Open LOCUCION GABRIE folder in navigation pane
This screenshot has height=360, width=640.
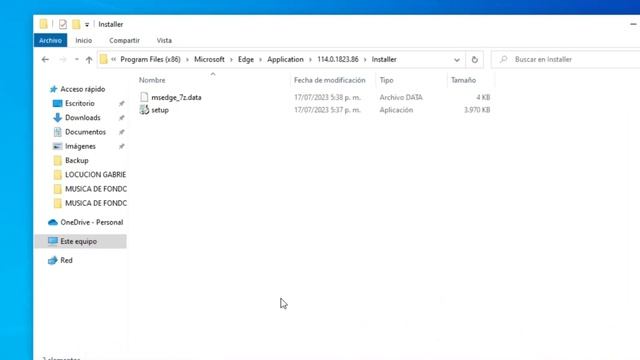96,175
